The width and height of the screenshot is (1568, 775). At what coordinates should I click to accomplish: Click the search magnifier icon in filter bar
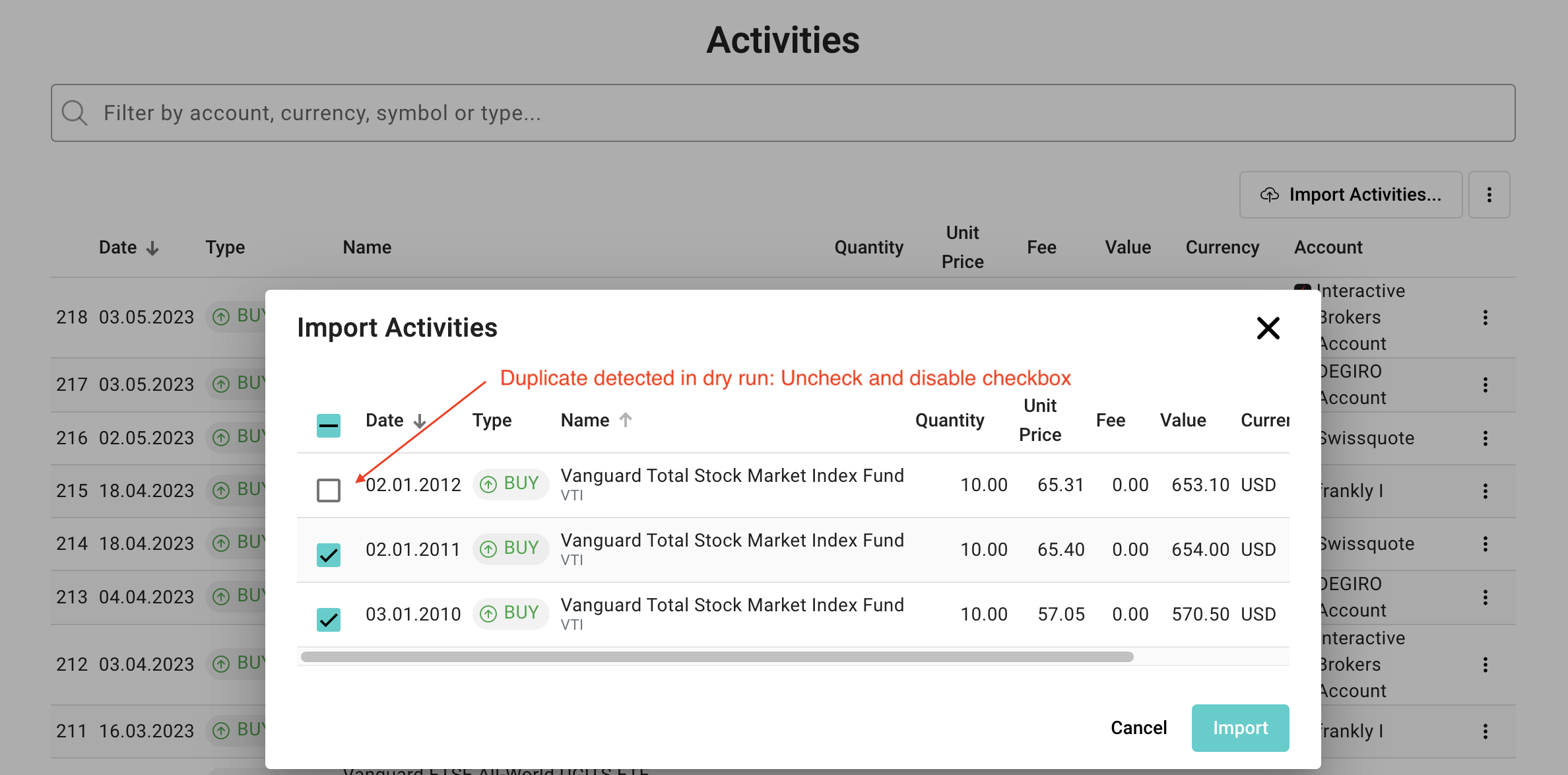pos(74,113)
